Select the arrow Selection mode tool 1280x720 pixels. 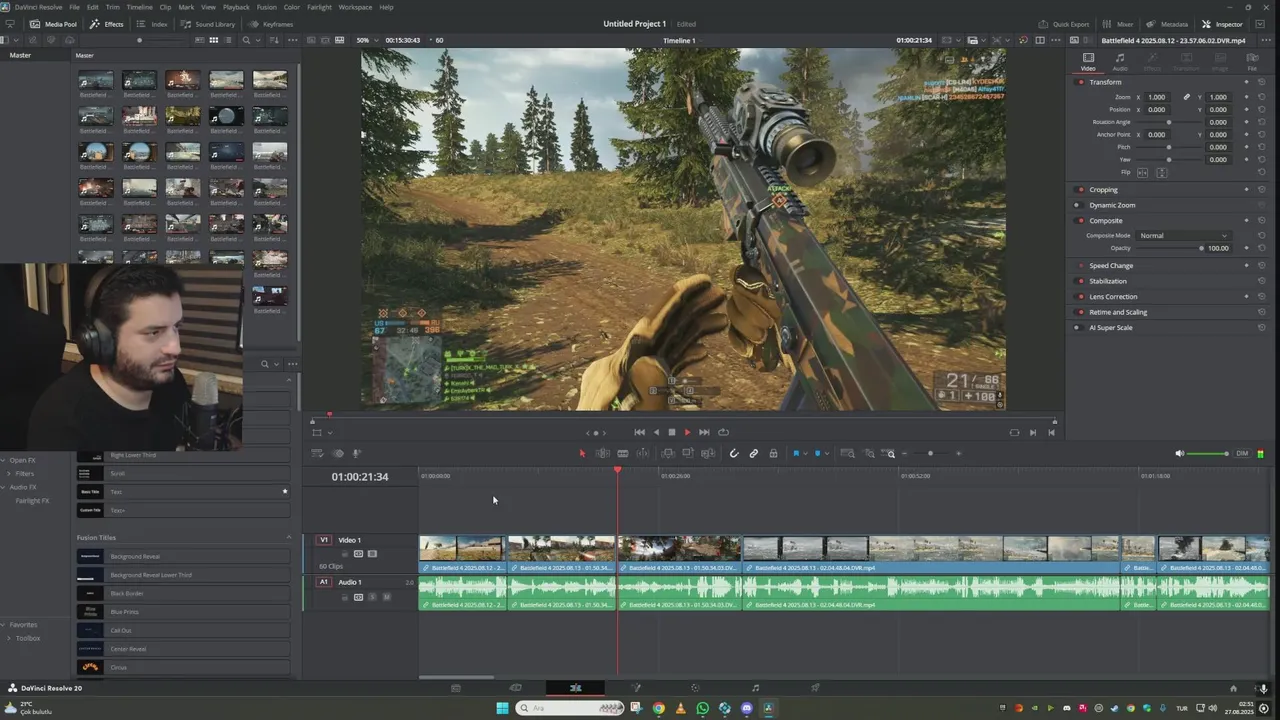point(582,453)
